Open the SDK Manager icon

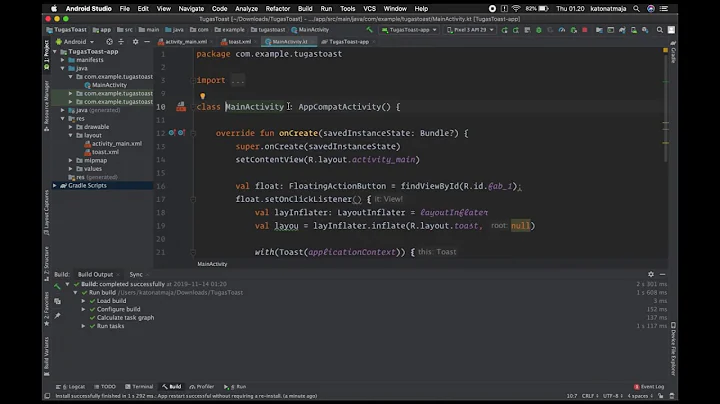(645, 30)
